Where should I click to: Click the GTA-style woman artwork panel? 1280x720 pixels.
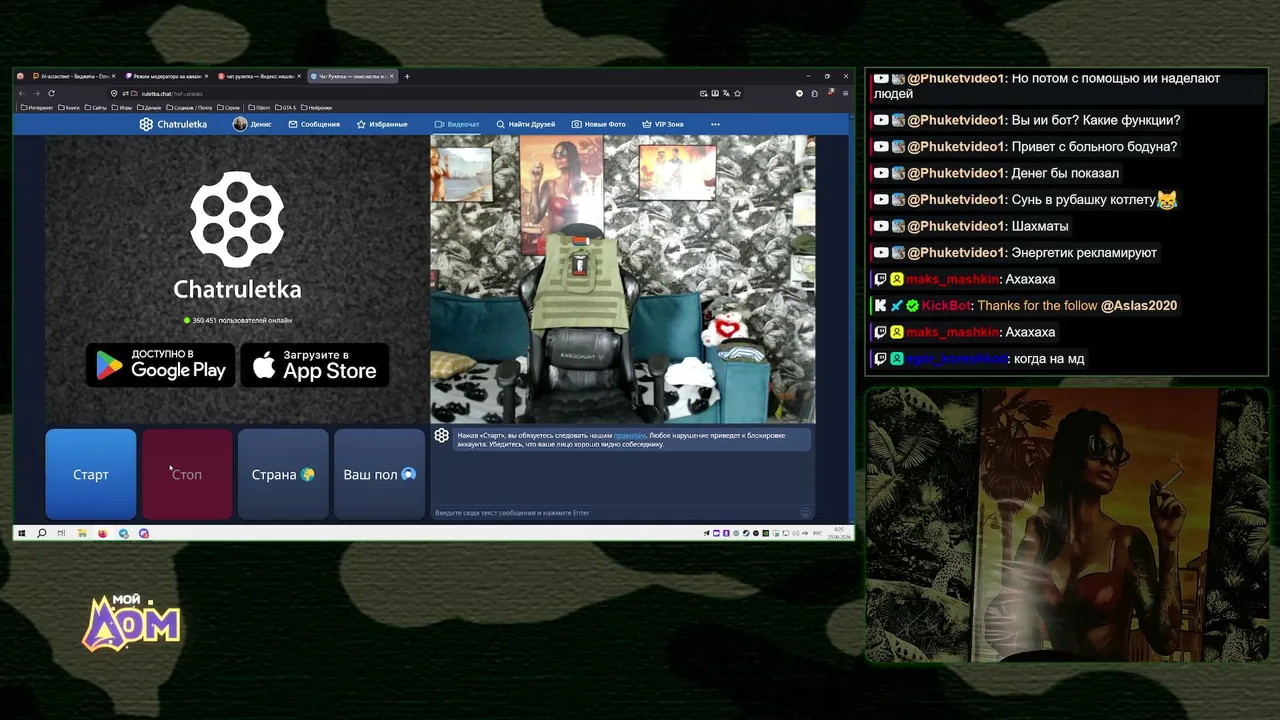1067,525
